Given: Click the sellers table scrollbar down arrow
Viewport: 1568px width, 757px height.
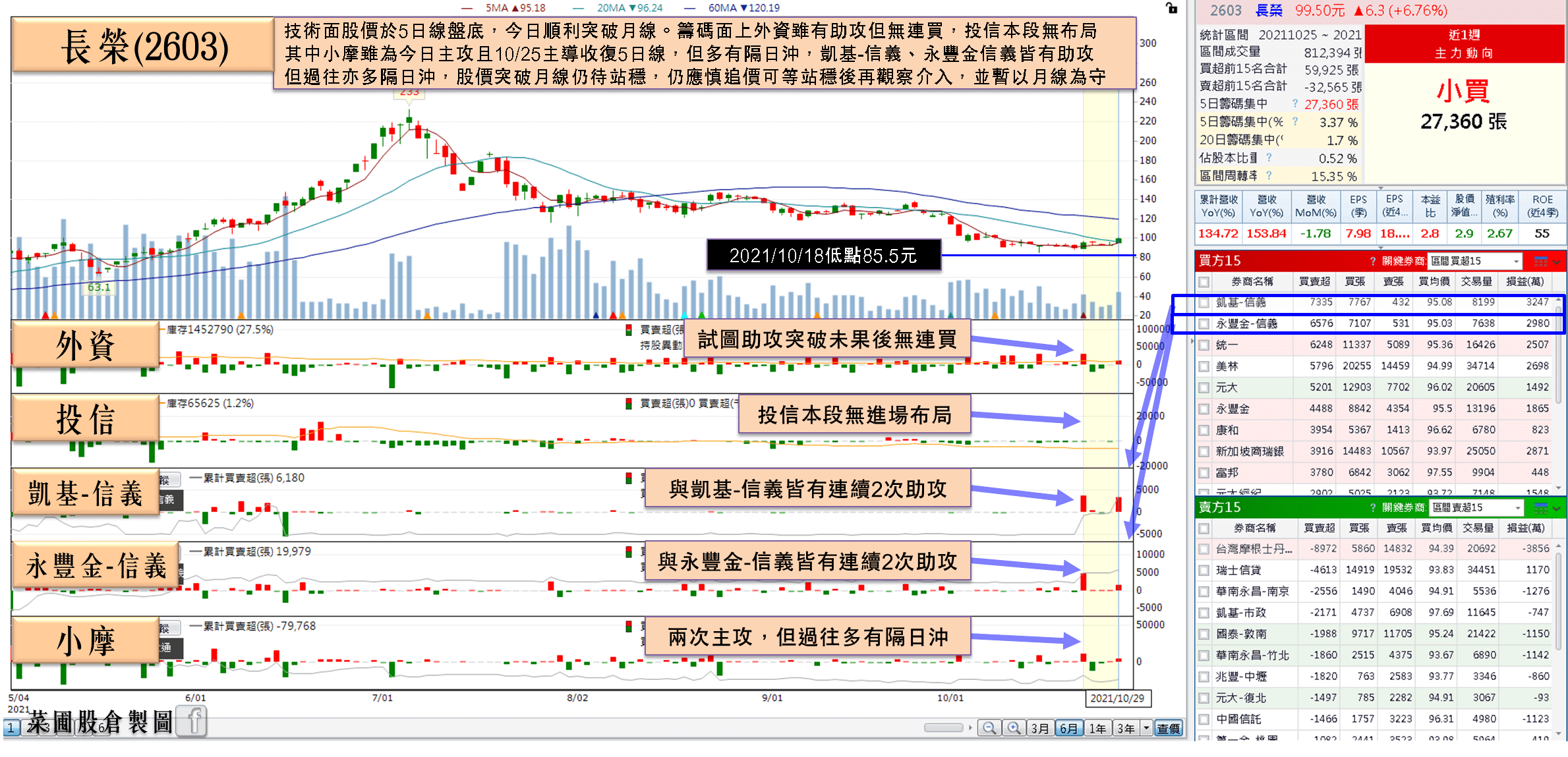Looking at the screenshot, I should pyautogui.click(x=1559, y=733).
